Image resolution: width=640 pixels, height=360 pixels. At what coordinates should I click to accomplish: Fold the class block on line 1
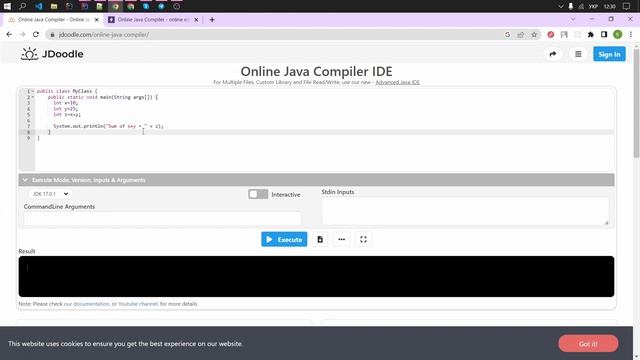pos(33,91)
